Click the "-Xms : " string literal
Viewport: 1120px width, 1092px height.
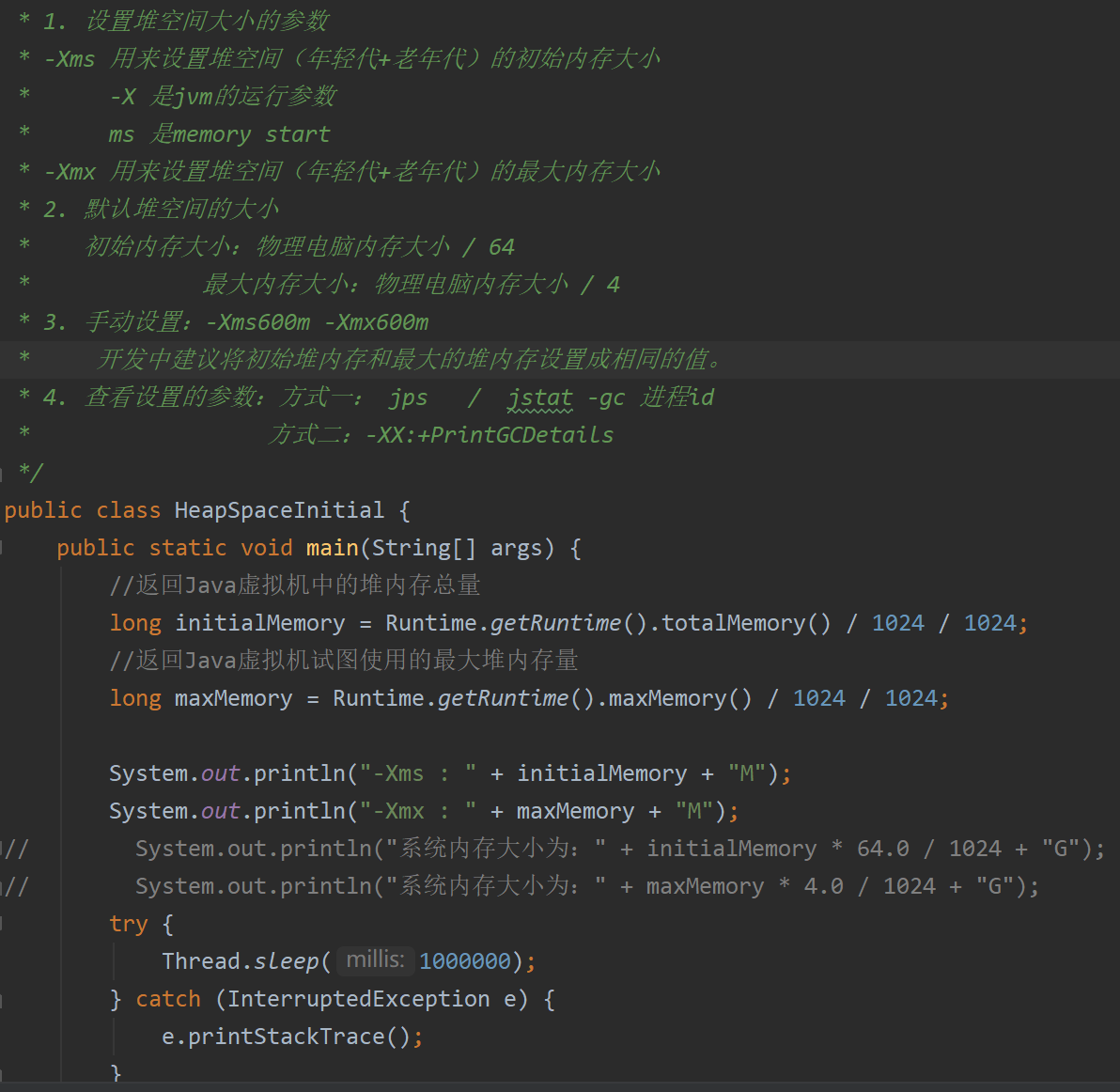[x=418, y=773]
